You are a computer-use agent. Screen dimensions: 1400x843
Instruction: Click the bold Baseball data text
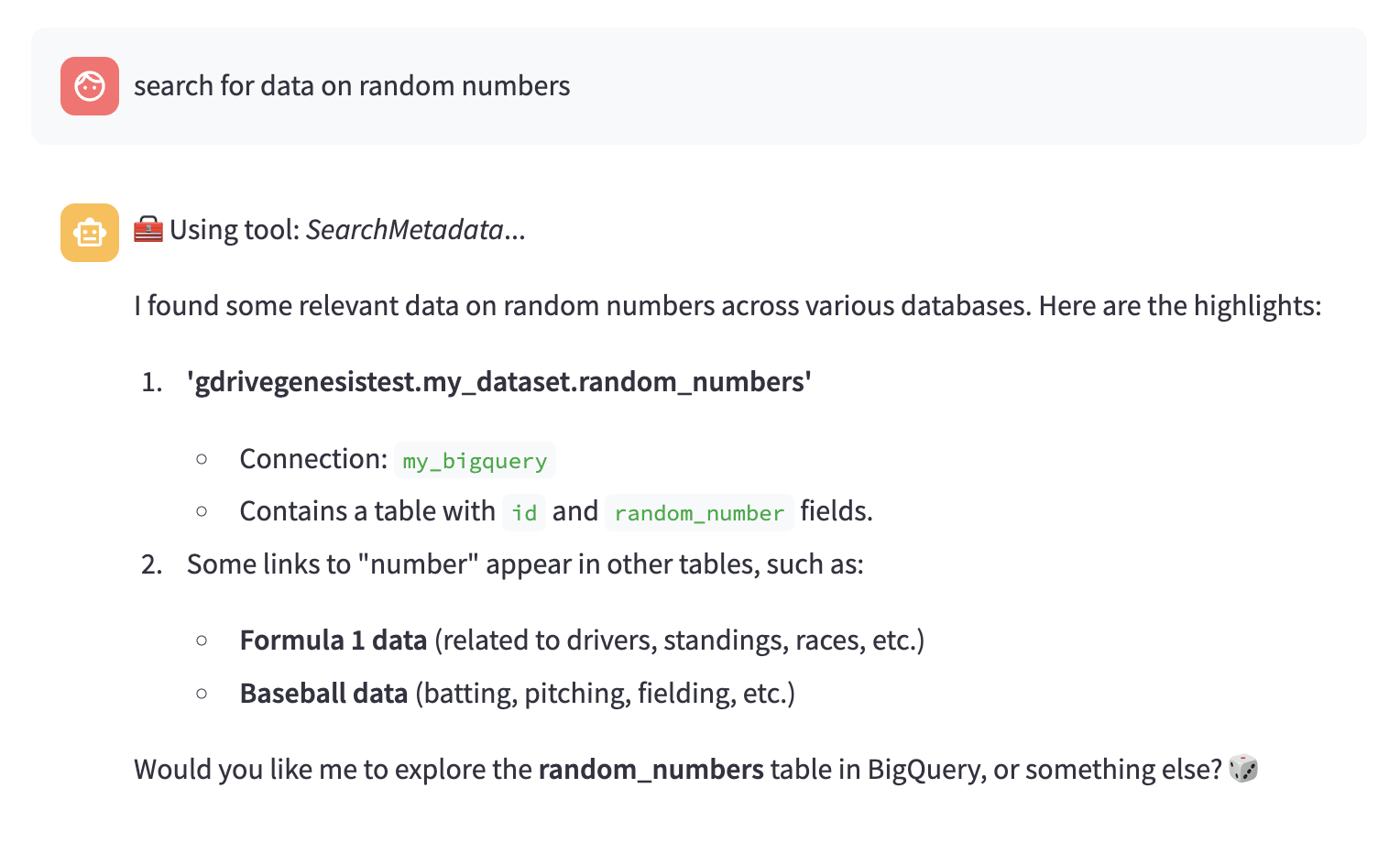pyautogui.click(x=323, y=694)
